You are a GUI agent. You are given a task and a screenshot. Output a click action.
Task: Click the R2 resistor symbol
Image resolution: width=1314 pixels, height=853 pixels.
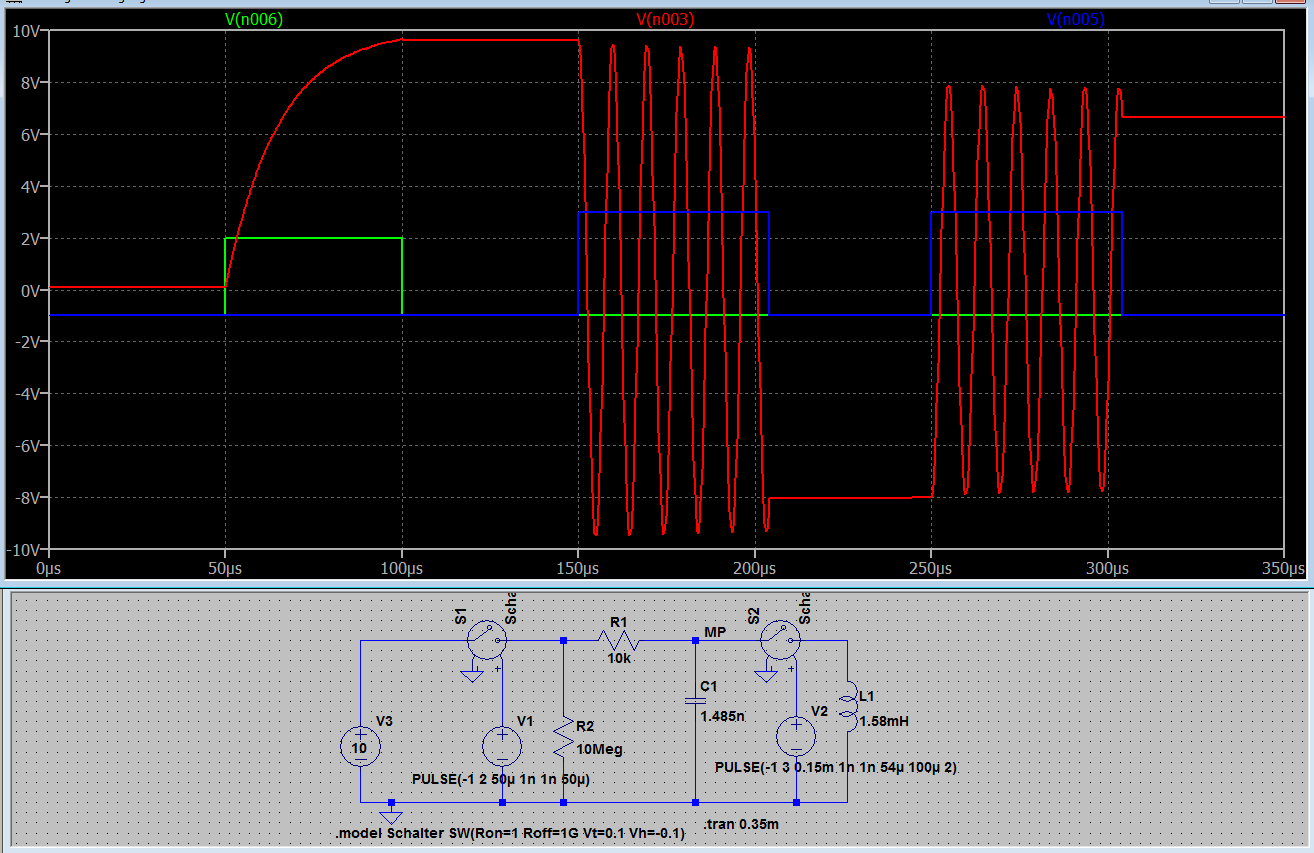[x=564, y=737]
